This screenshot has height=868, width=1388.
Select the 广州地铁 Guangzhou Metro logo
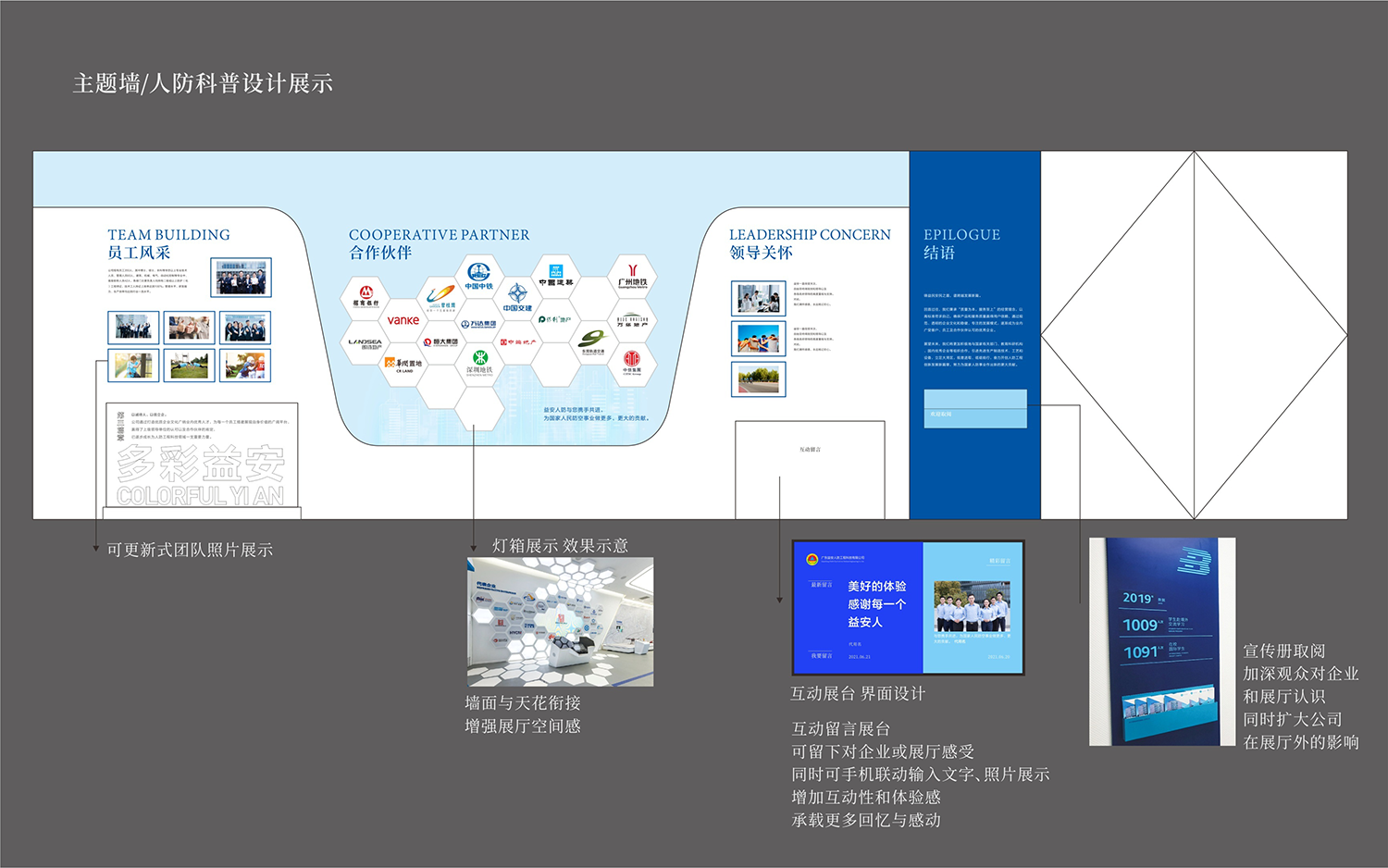(632, 276)
